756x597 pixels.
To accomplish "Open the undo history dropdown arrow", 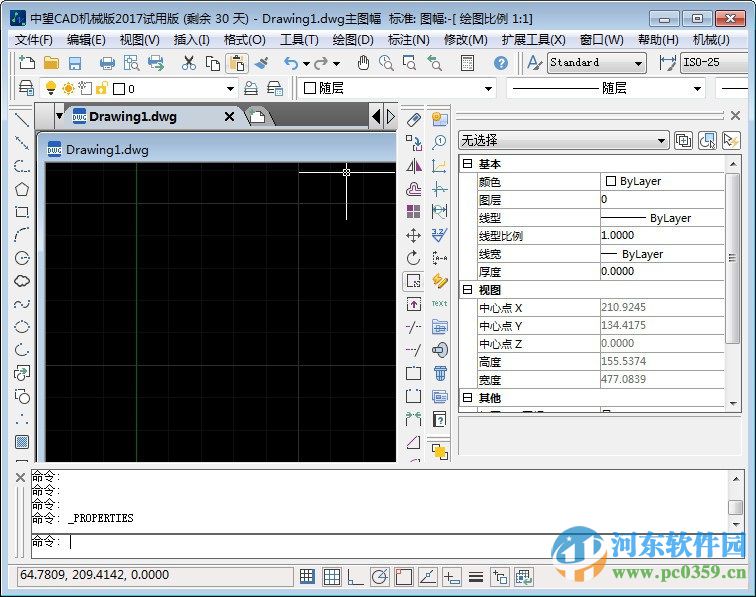I will click(306, 63).
